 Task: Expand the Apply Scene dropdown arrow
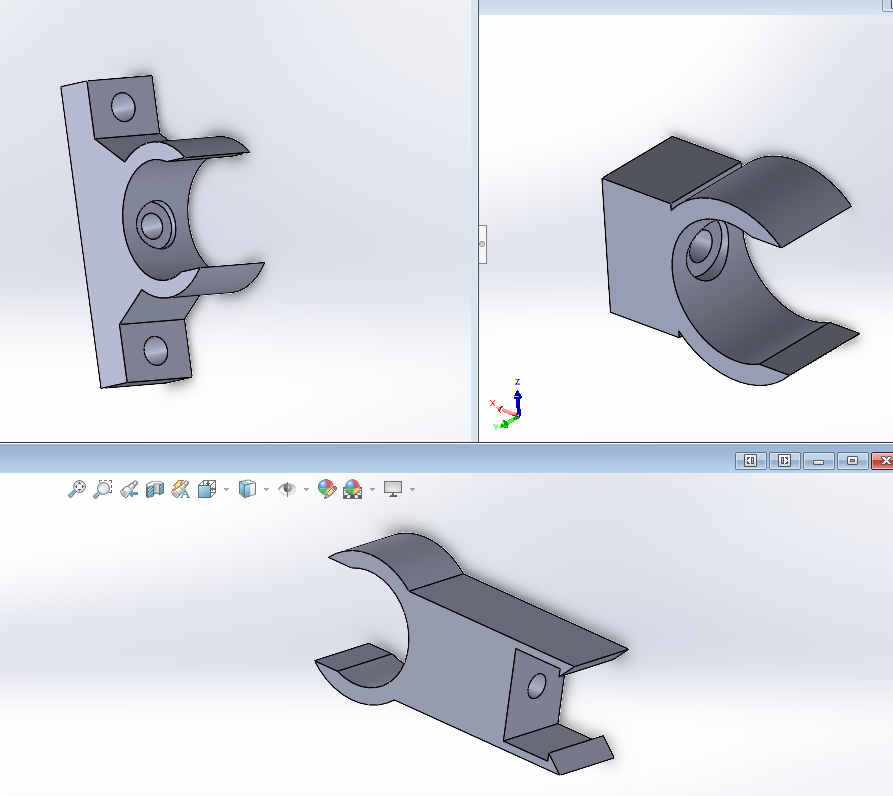[x=371, y=489]
